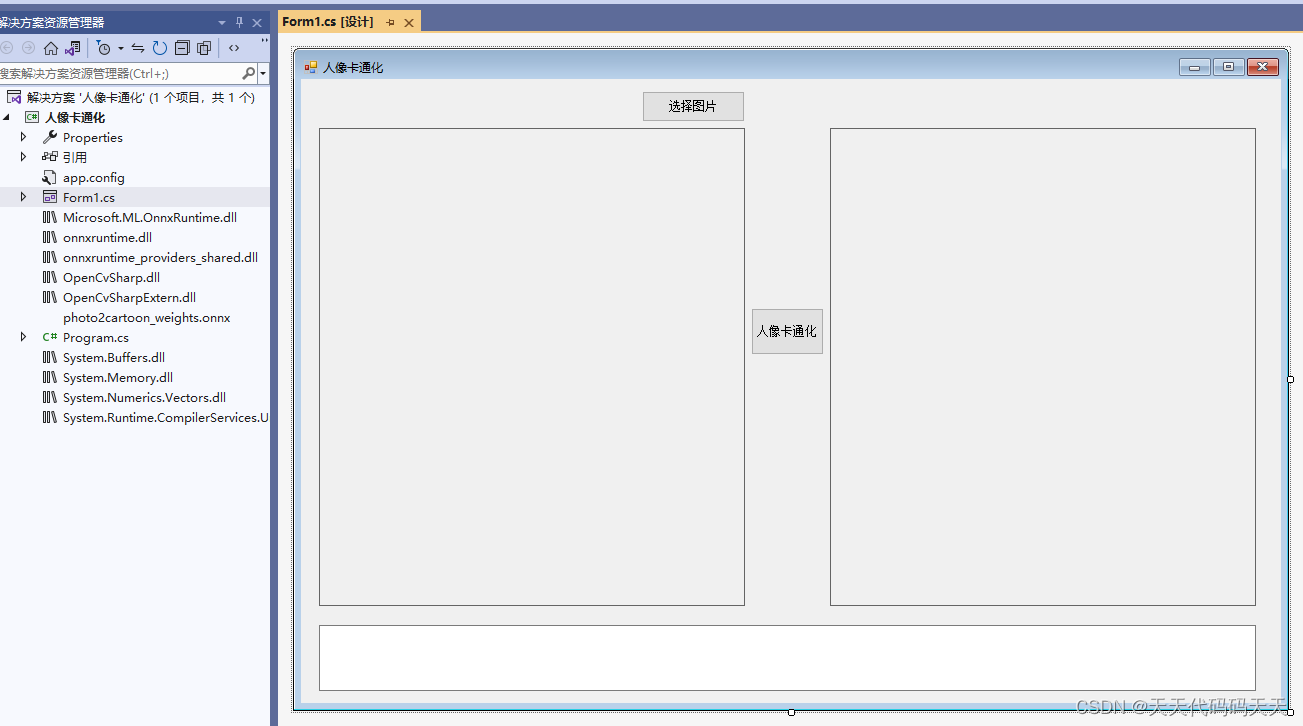Click the form's red close button
The height and width of the screenshot is (726, 1303).
point(1263,67)
